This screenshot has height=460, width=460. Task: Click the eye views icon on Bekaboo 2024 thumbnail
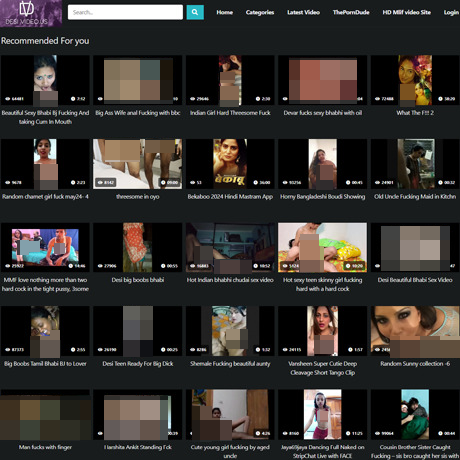pyautogui.click(x=192, y=182)
